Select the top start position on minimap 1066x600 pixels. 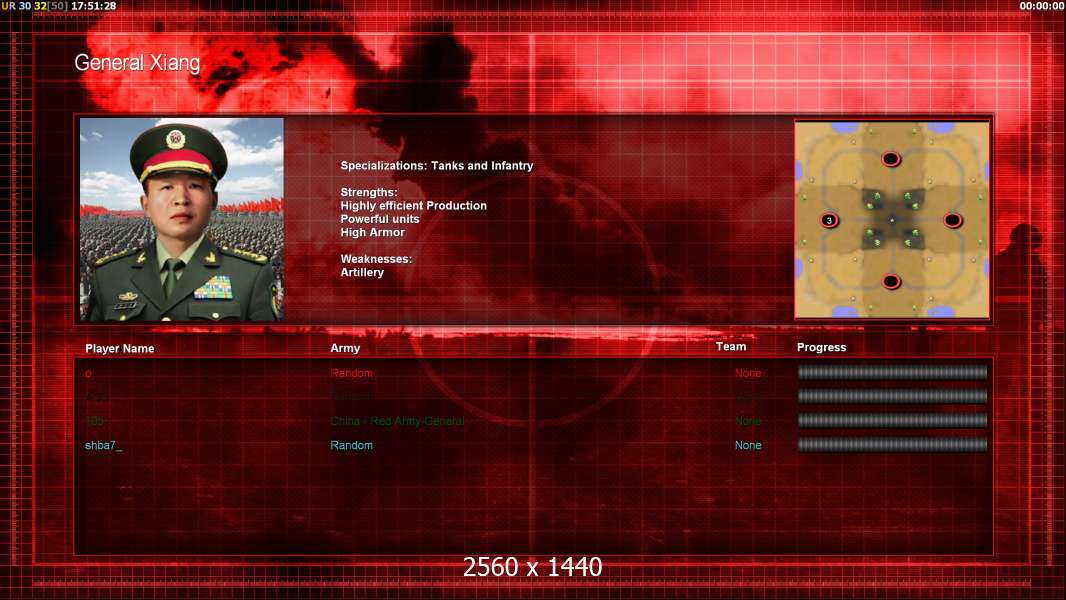891,160
